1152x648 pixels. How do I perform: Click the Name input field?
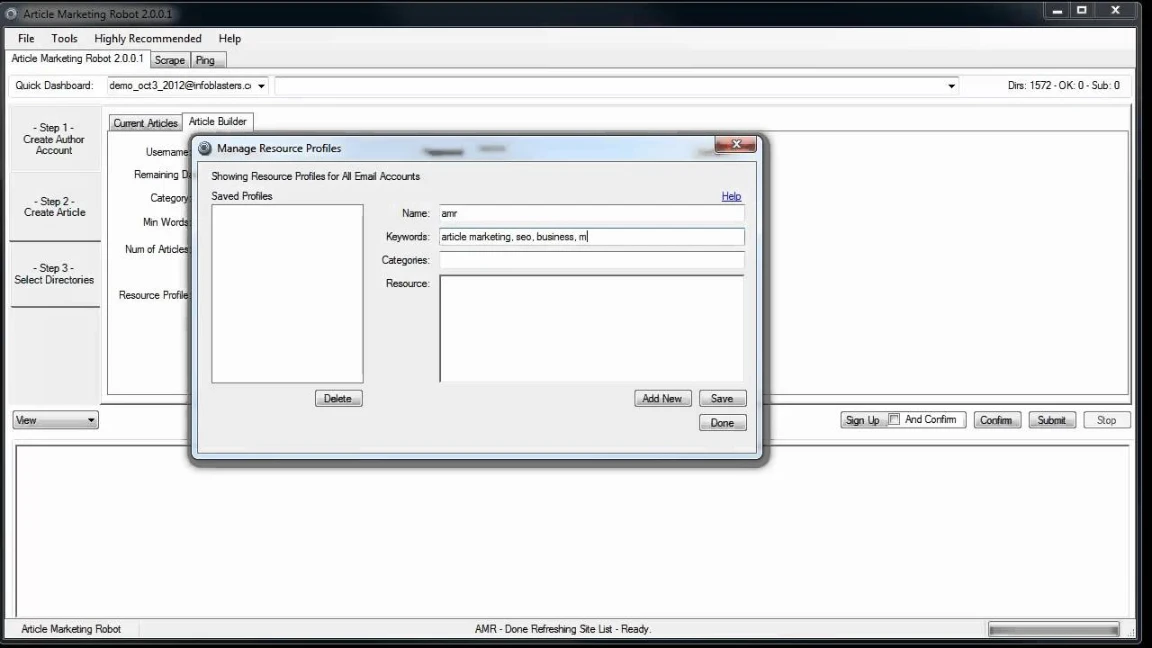pyautogui.click(x=591, y=213)
